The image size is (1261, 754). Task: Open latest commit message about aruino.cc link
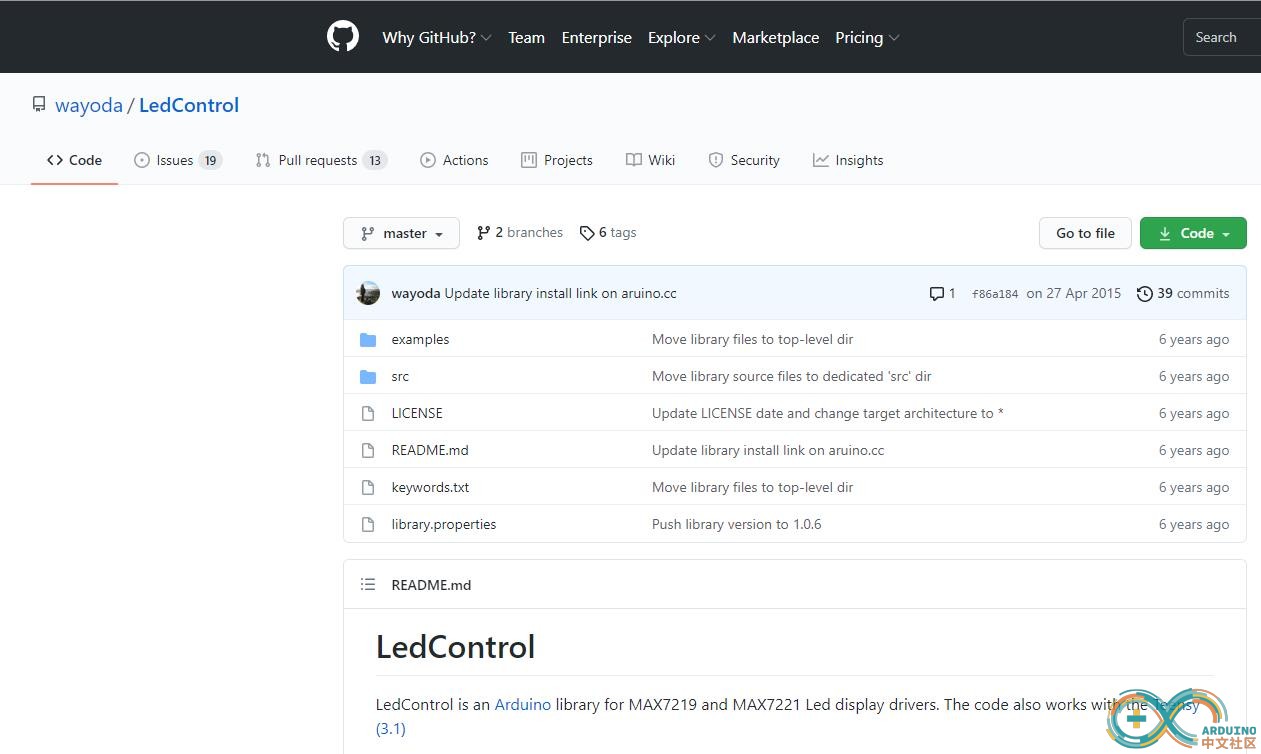click(561, 294)
